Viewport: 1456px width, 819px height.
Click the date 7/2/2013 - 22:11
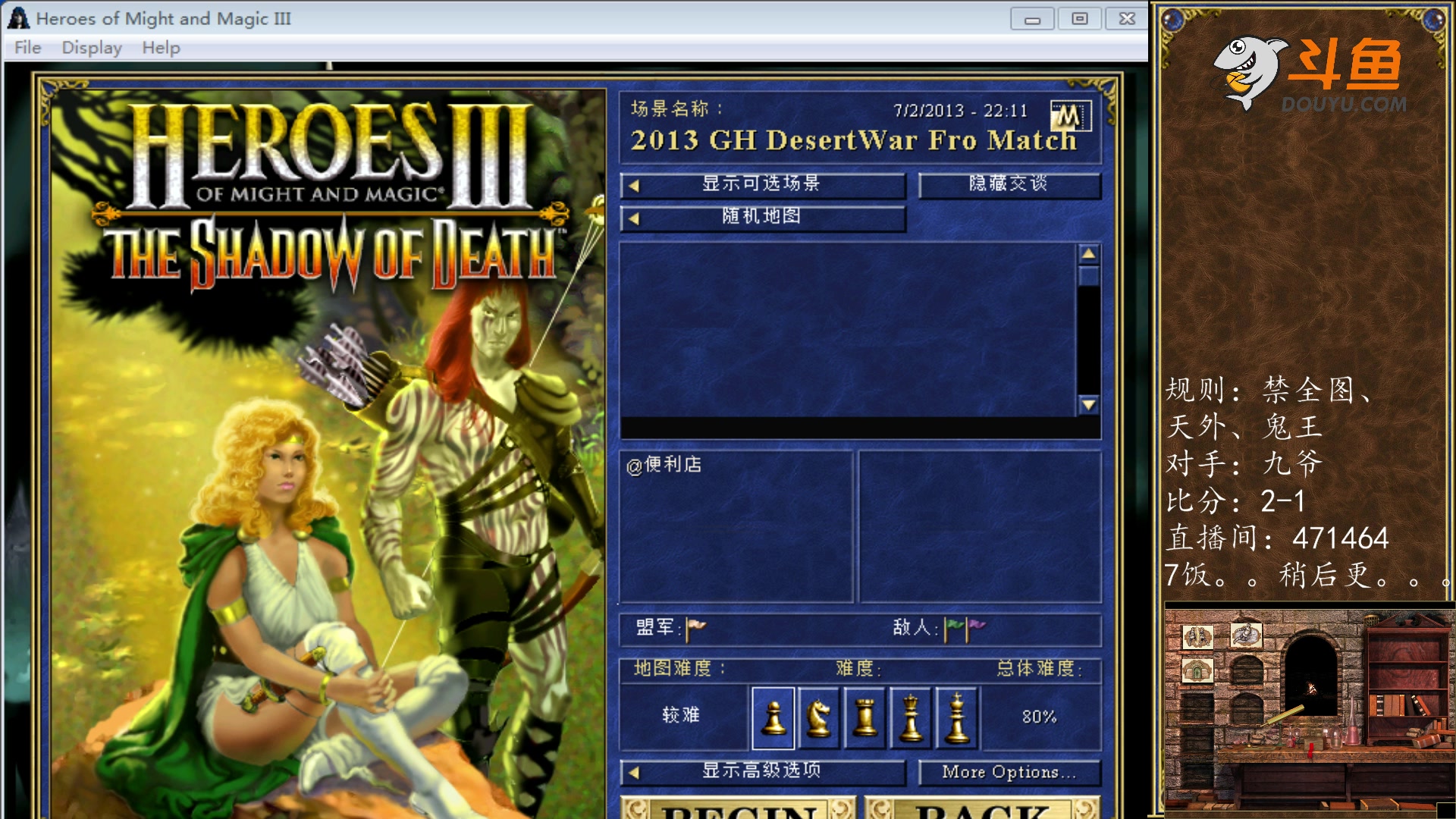point(960,111)
